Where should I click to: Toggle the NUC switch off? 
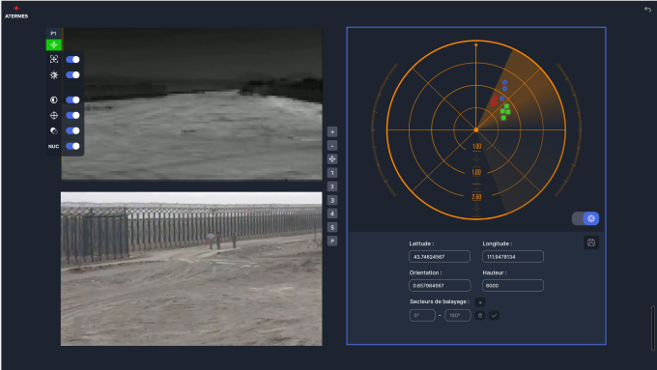click(73, 146)
